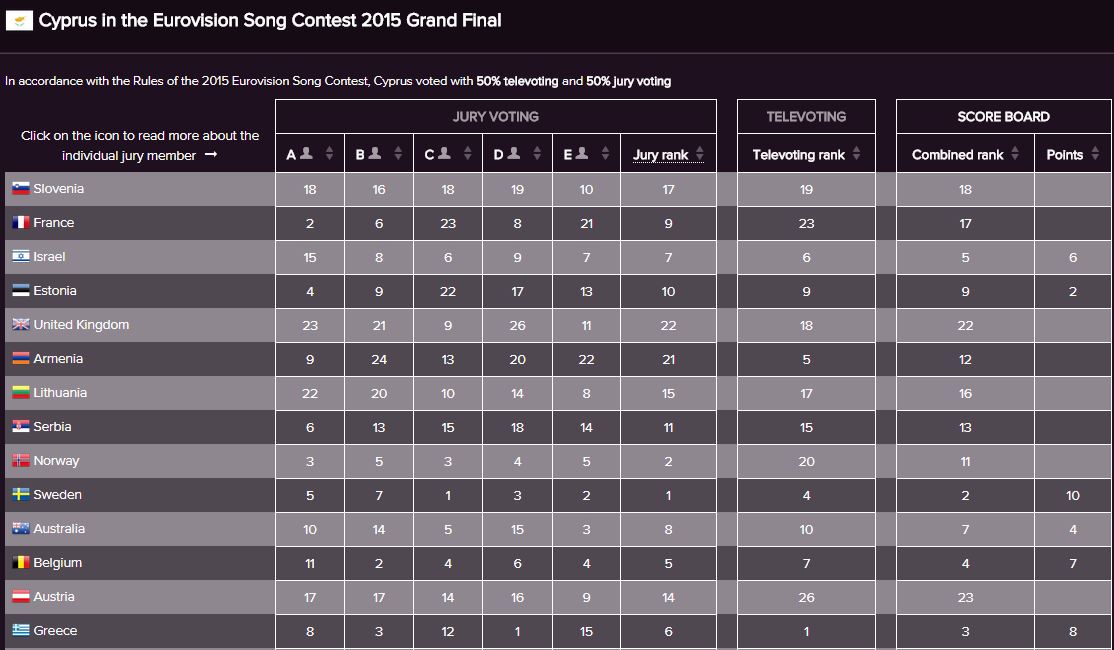
Task: Click the JURY VOTING section header
Action: [x=496, y=117]
